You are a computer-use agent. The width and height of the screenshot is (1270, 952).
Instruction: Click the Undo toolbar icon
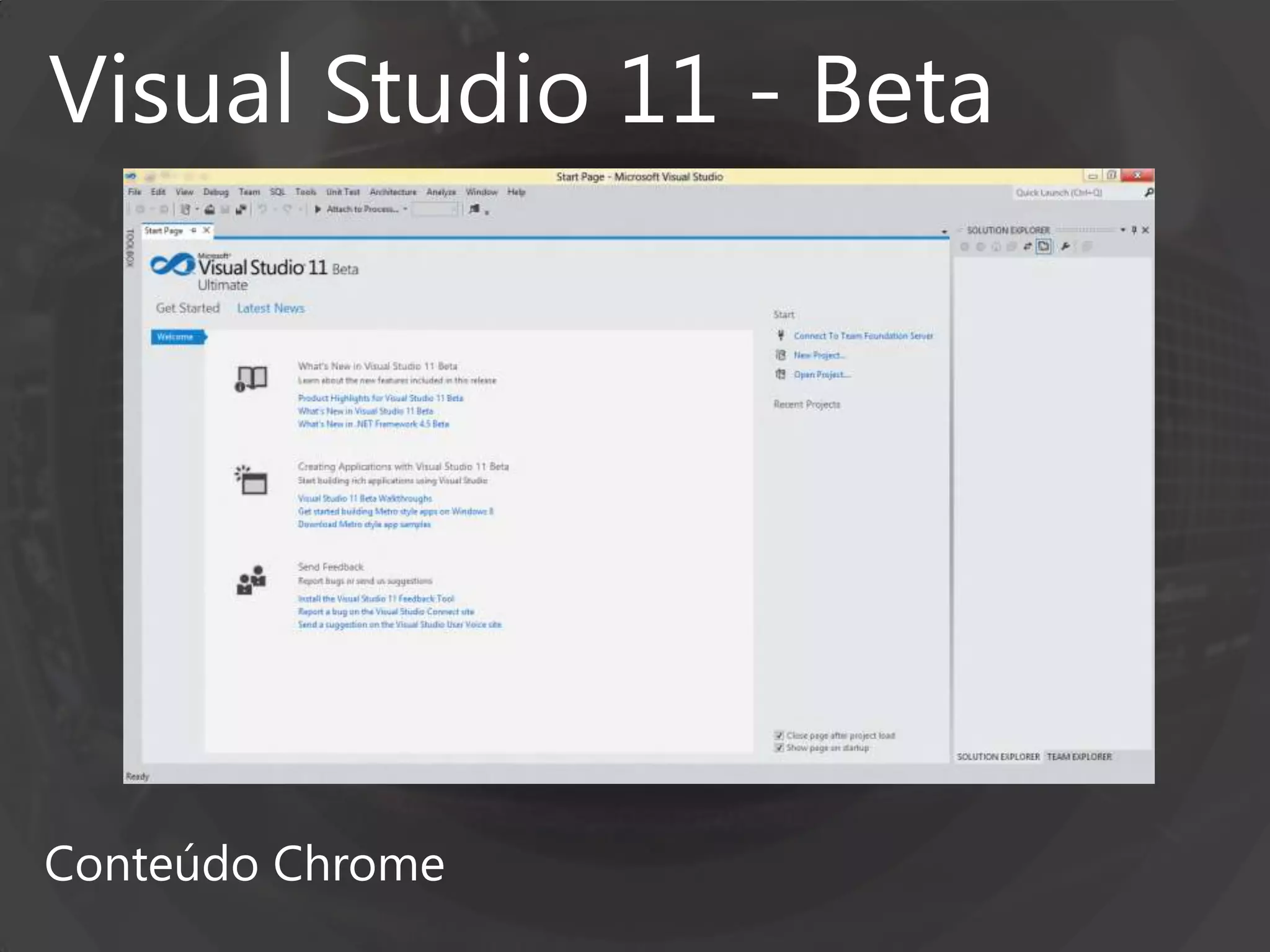point(262,209)
